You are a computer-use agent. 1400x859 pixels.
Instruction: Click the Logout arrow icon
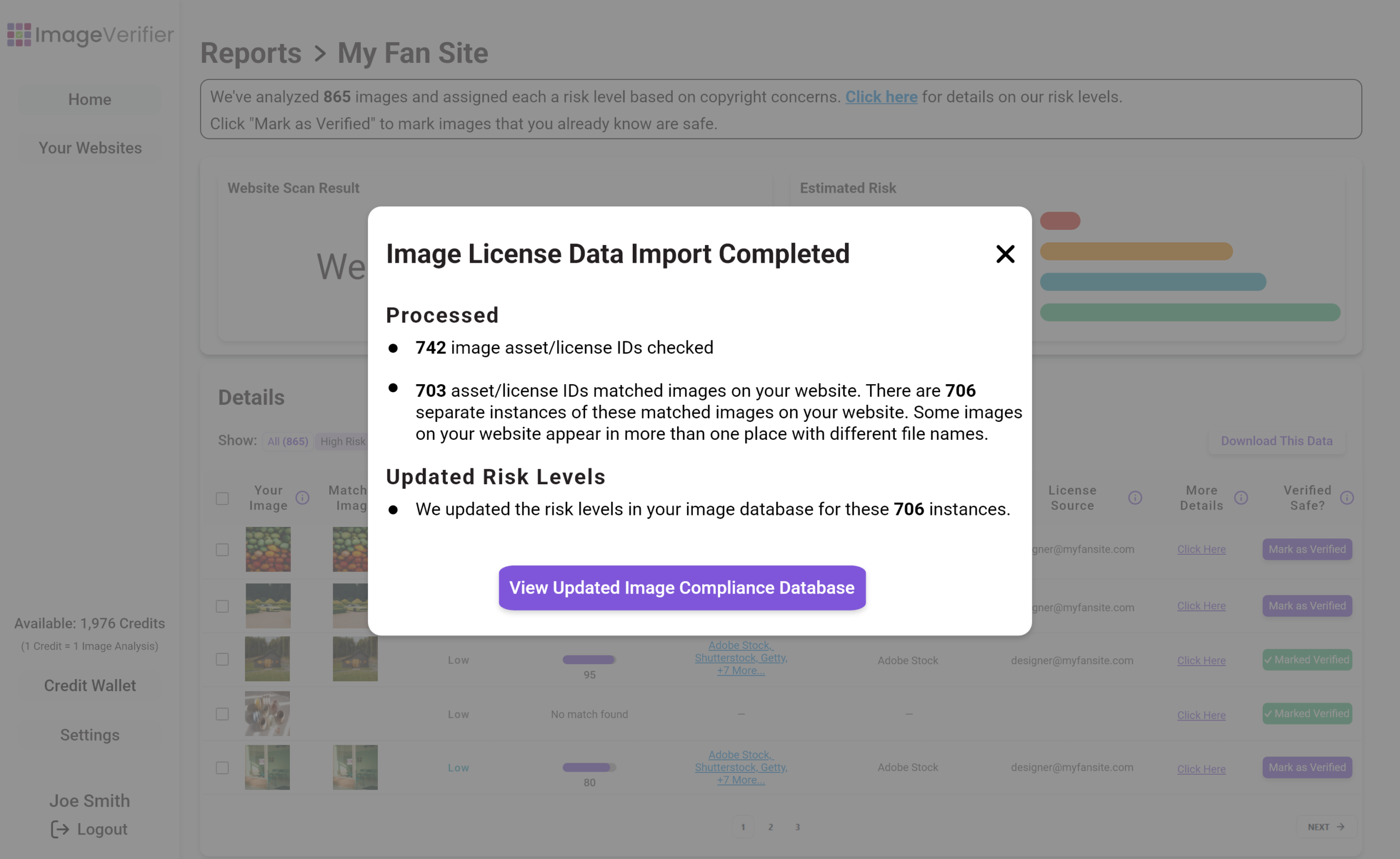60,829
